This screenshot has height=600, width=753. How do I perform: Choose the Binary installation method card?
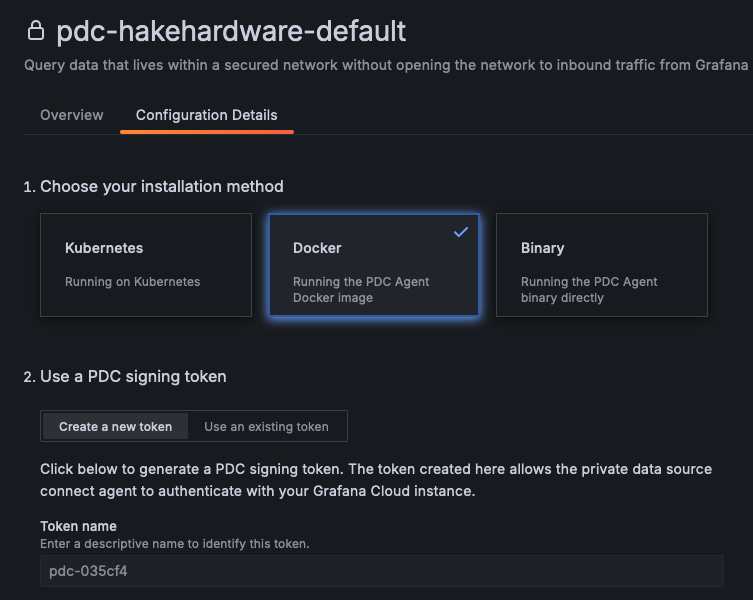(x=602, y=265)
